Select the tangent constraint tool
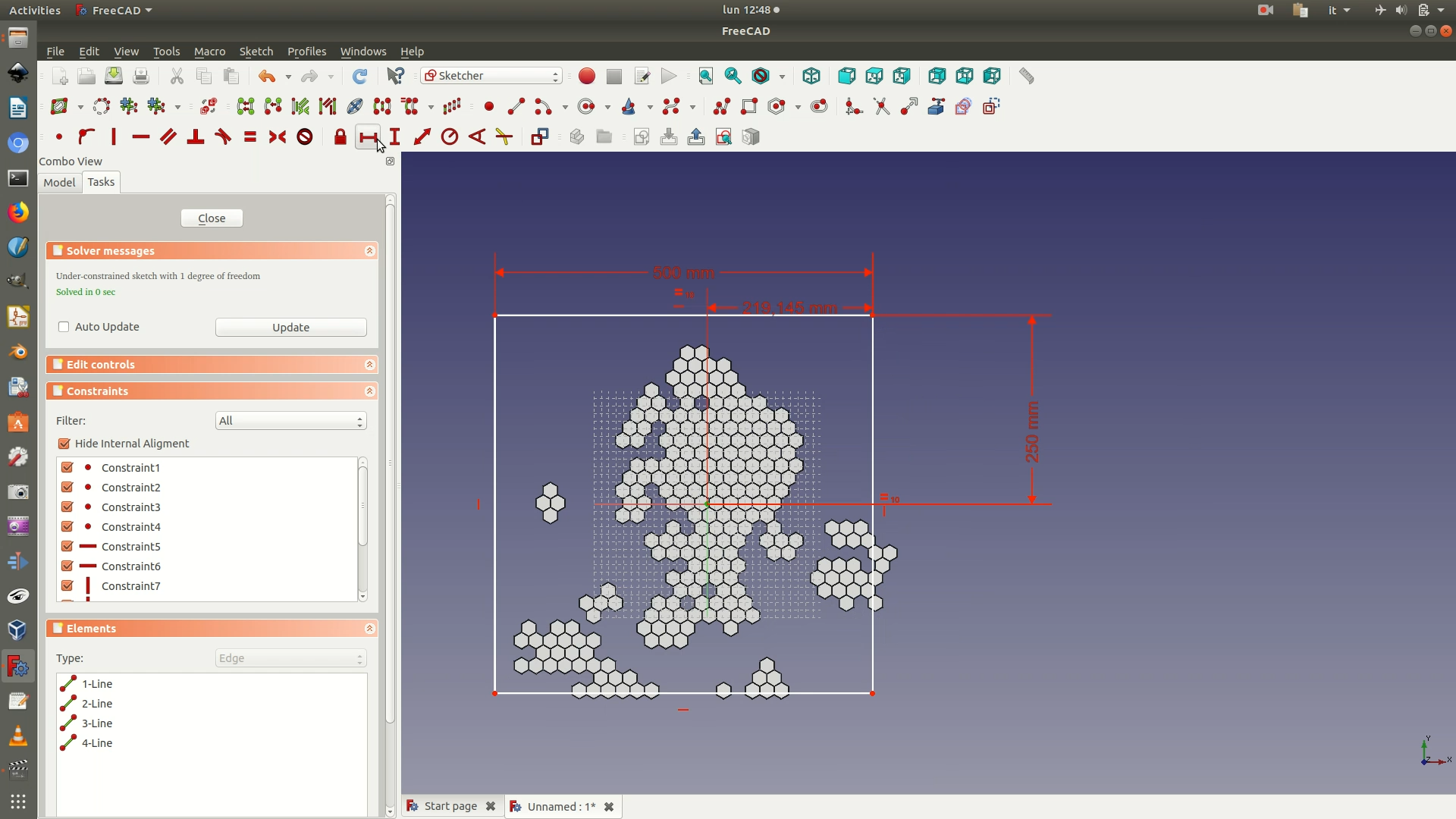The image size is (1456, 819). pyautogui.click(x=223, y=137)
